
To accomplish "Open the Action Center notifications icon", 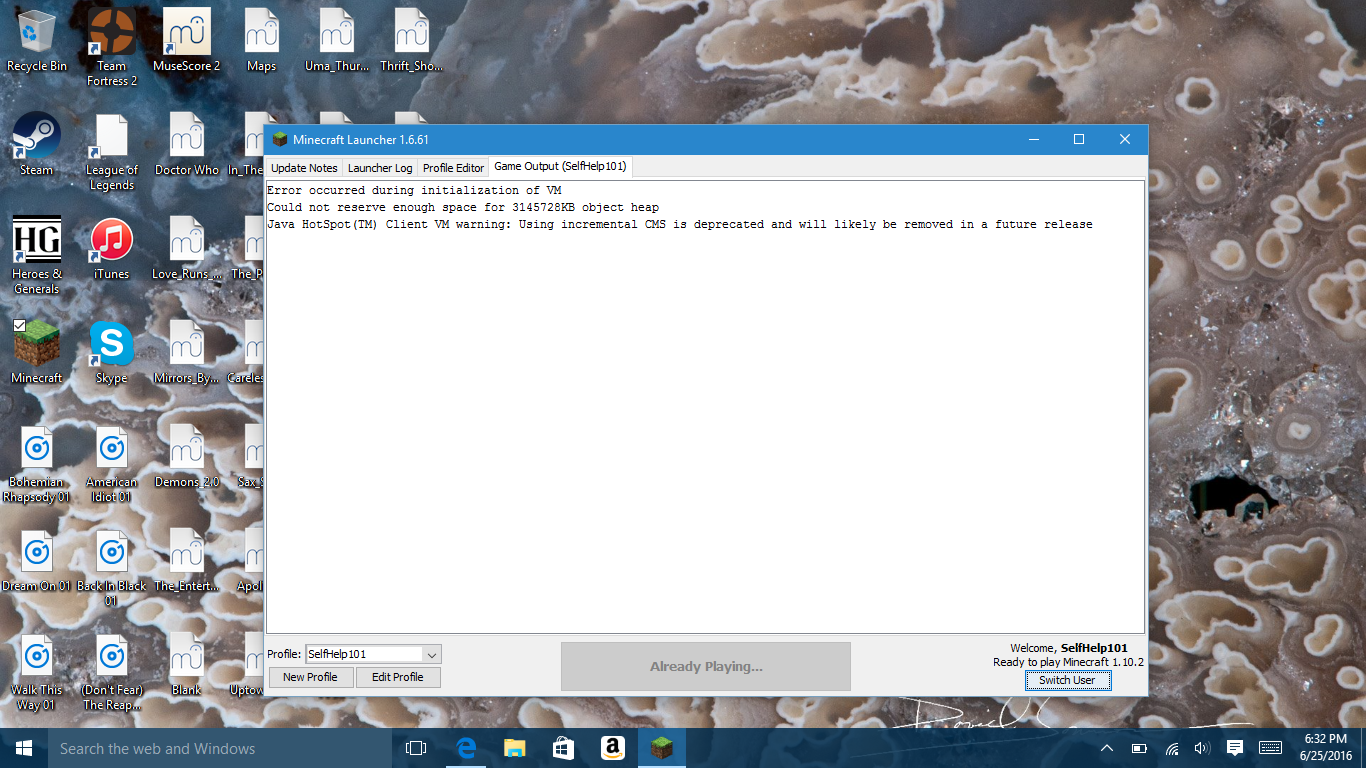I will 1235,748.
